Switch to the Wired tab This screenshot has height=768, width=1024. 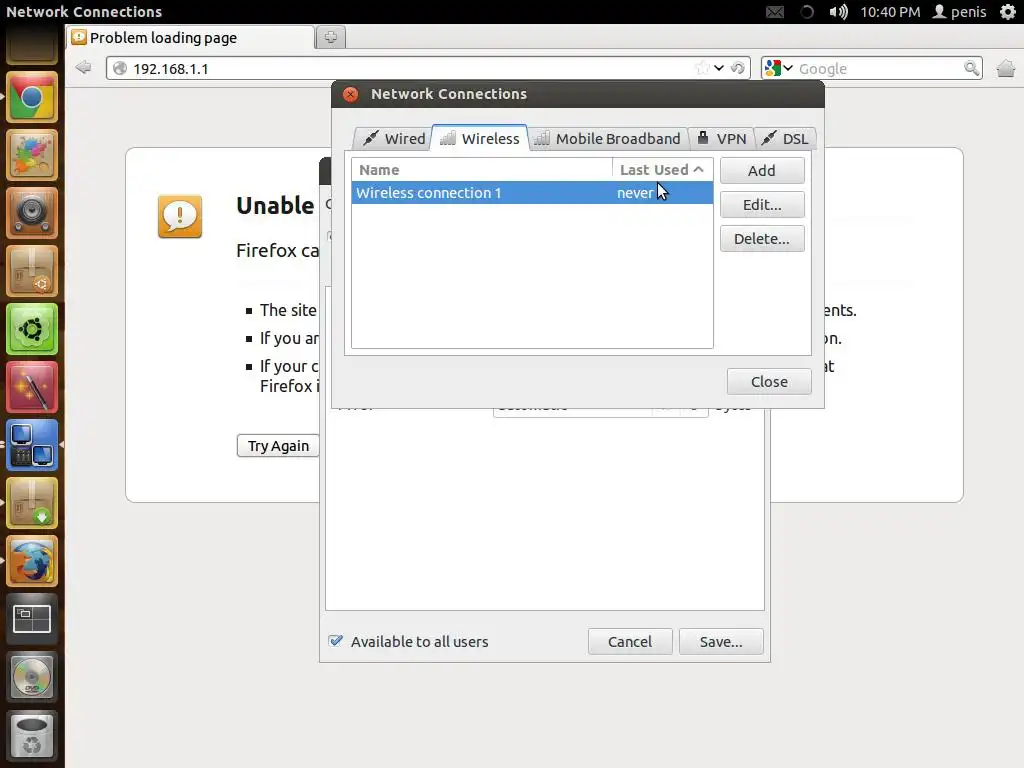pyautogui.click(x=394, y=138)
